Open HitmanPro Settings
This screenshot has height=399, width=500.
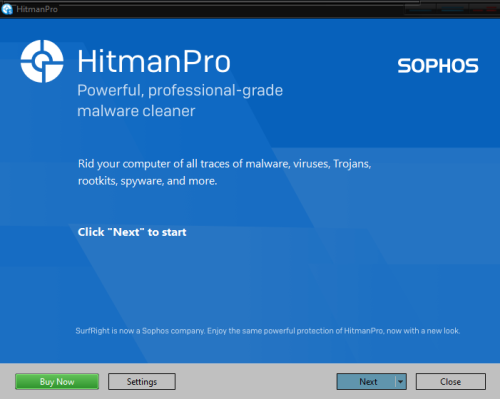coord(142,382)
